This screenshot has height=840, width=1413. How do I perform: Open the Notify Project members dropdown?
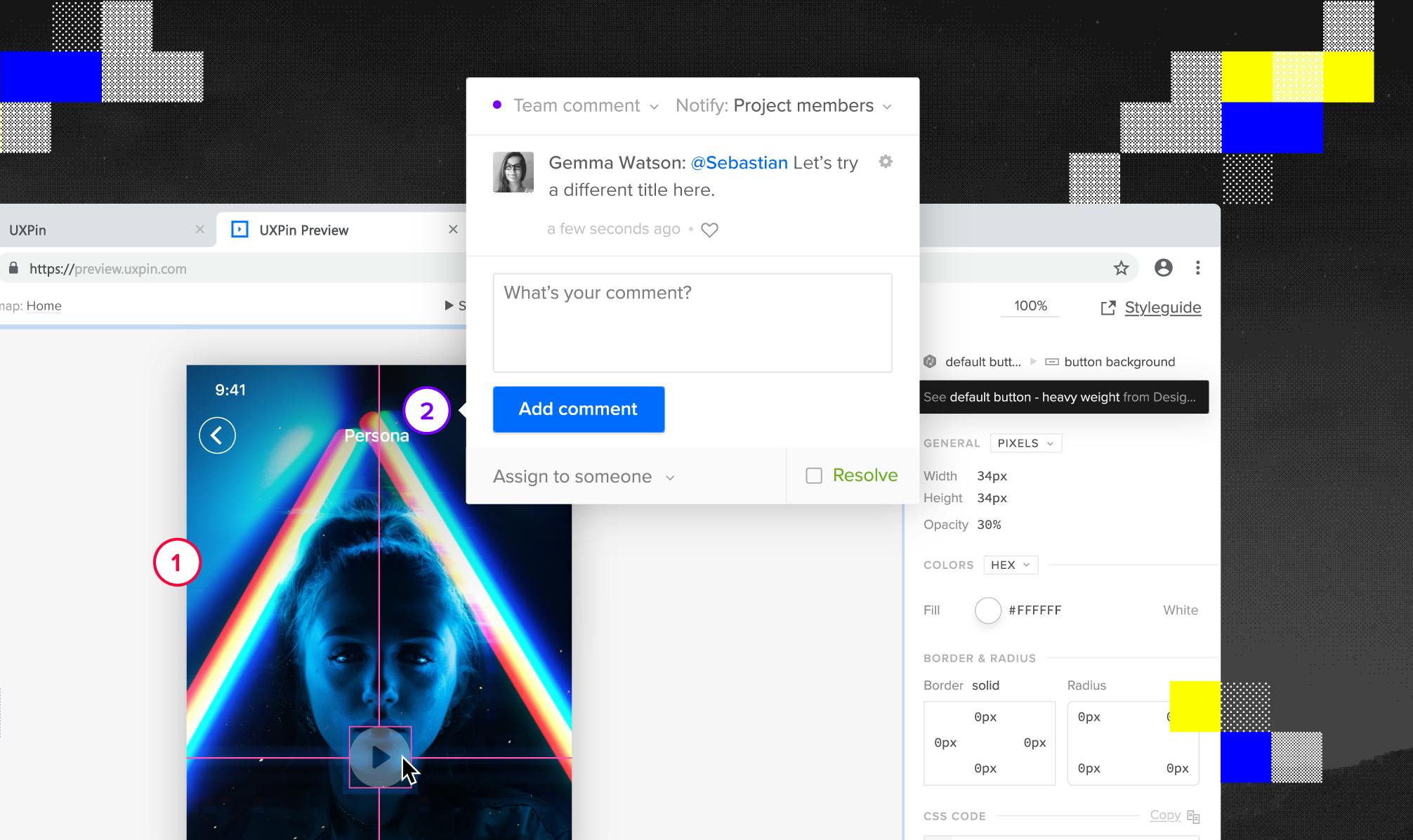784,106
